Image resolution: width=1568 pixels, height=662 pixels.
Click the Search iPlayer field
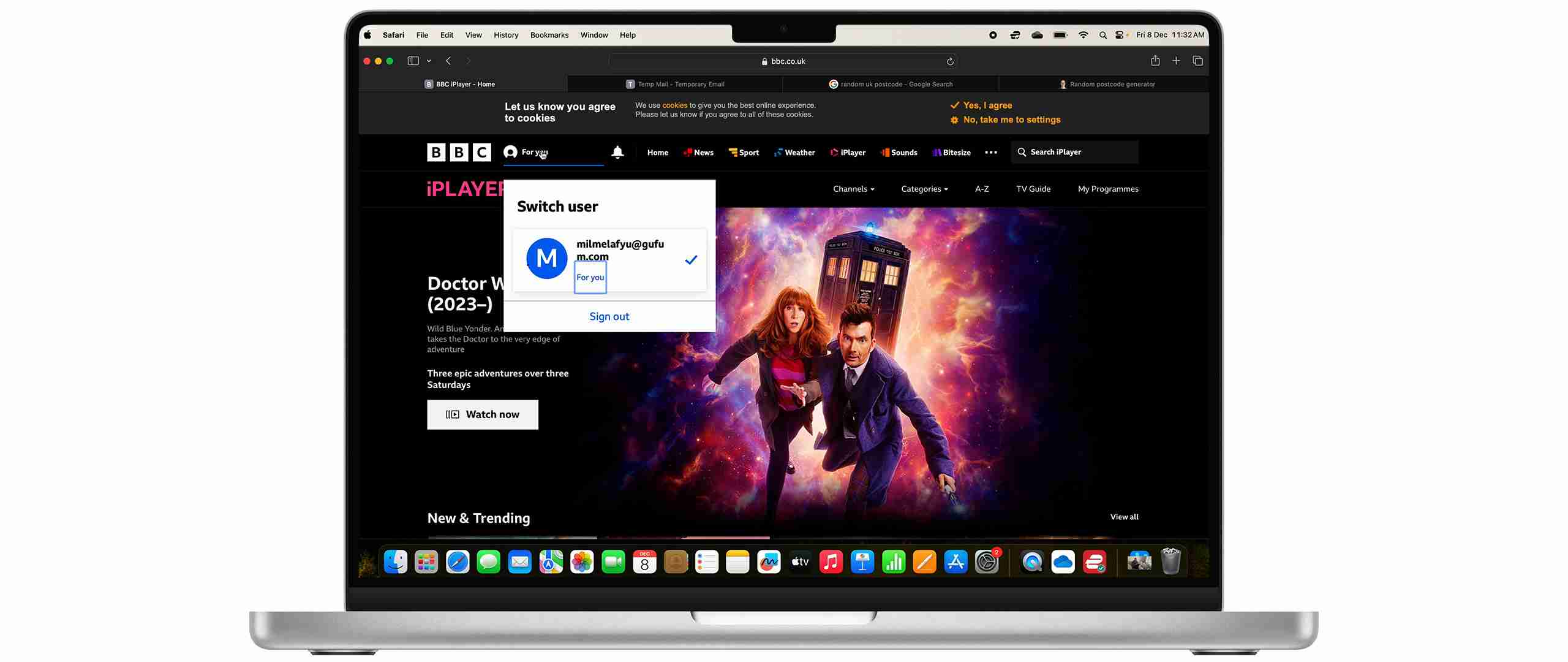pyautogui.click(x=1075, y=152)
